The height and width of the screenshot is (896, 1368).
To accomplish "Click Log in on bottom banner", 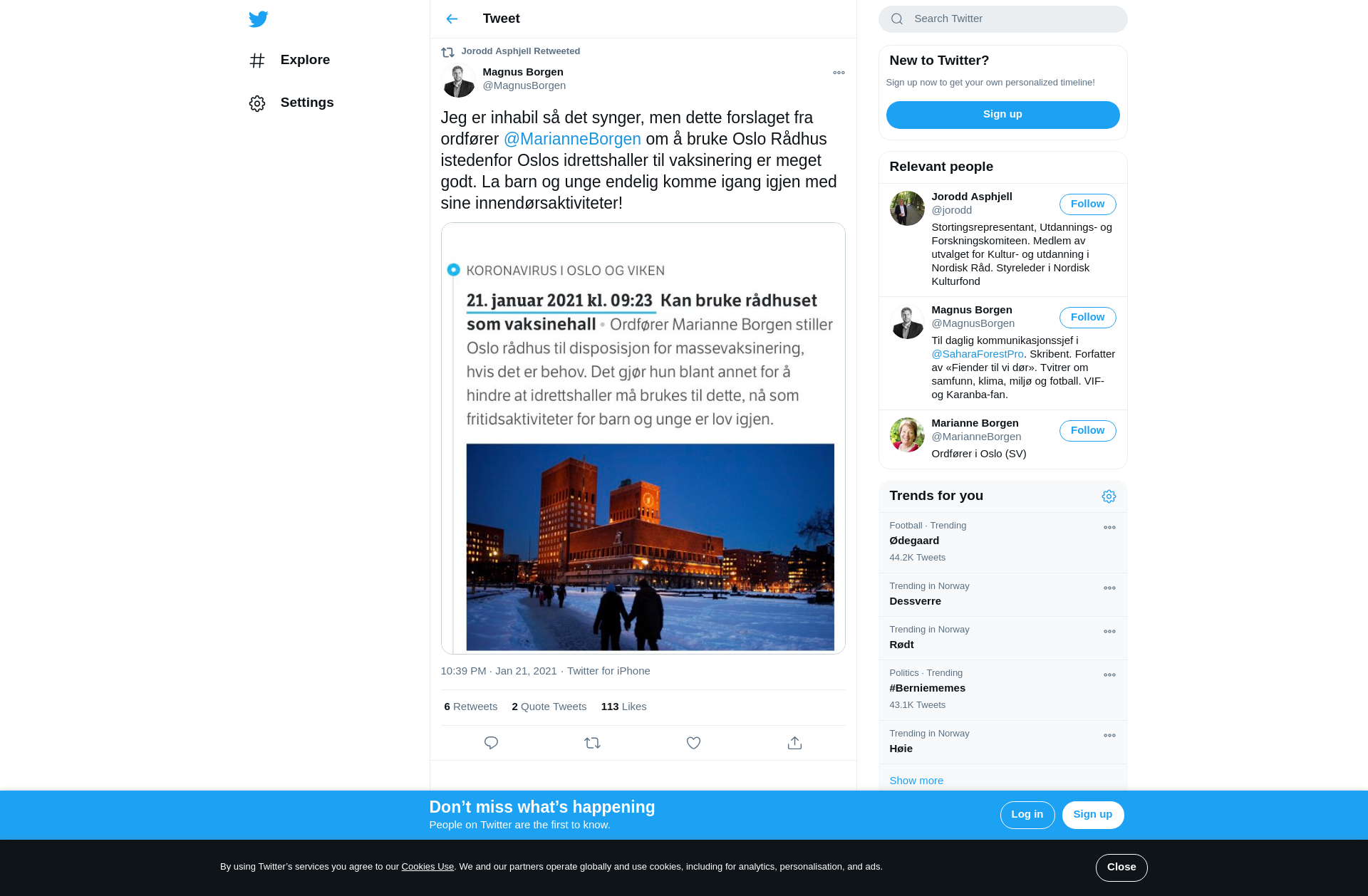I will tap(1027, 815).
